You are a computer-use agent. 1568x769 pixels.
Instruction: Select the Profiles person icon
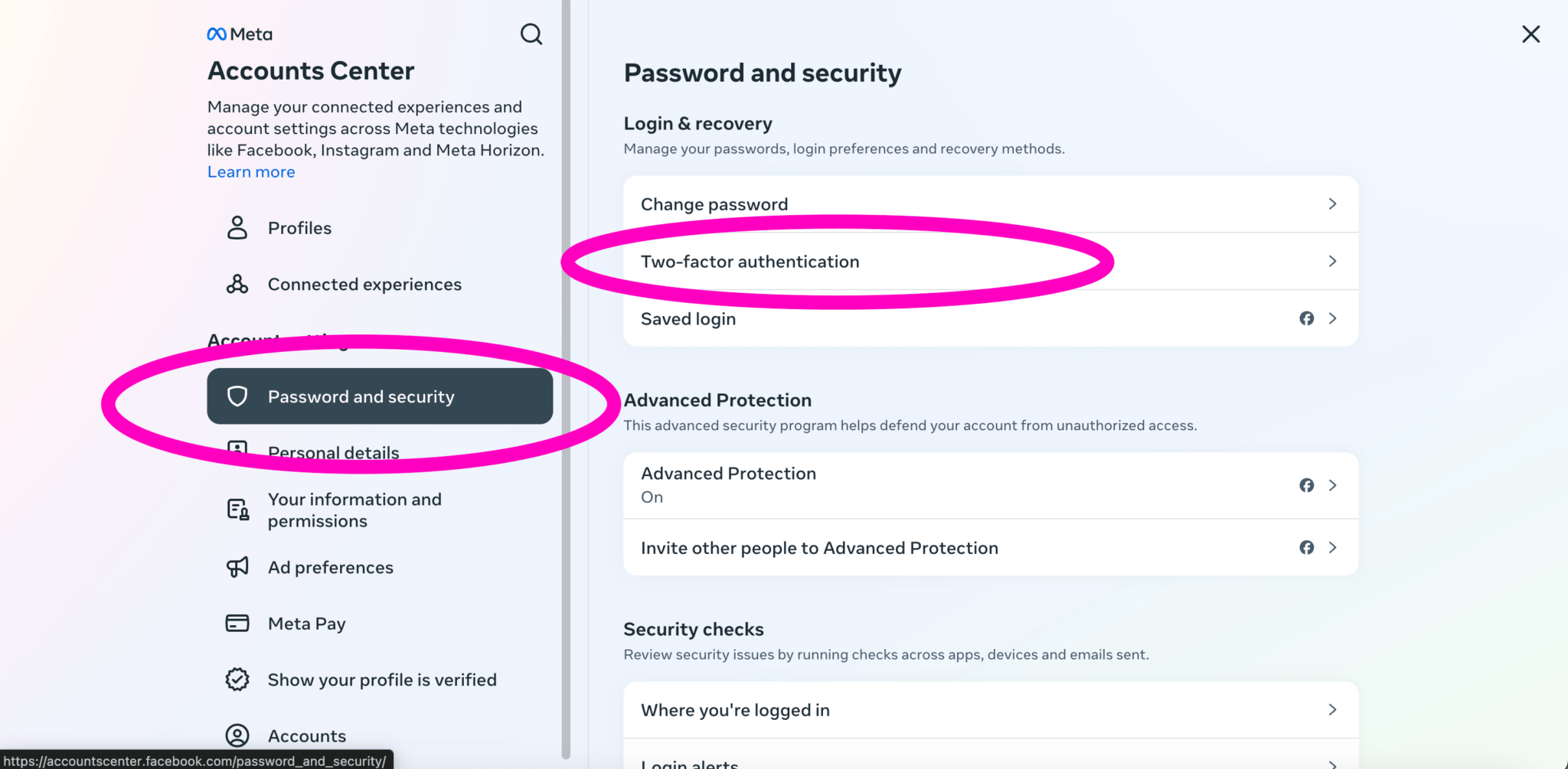point(237,227)
